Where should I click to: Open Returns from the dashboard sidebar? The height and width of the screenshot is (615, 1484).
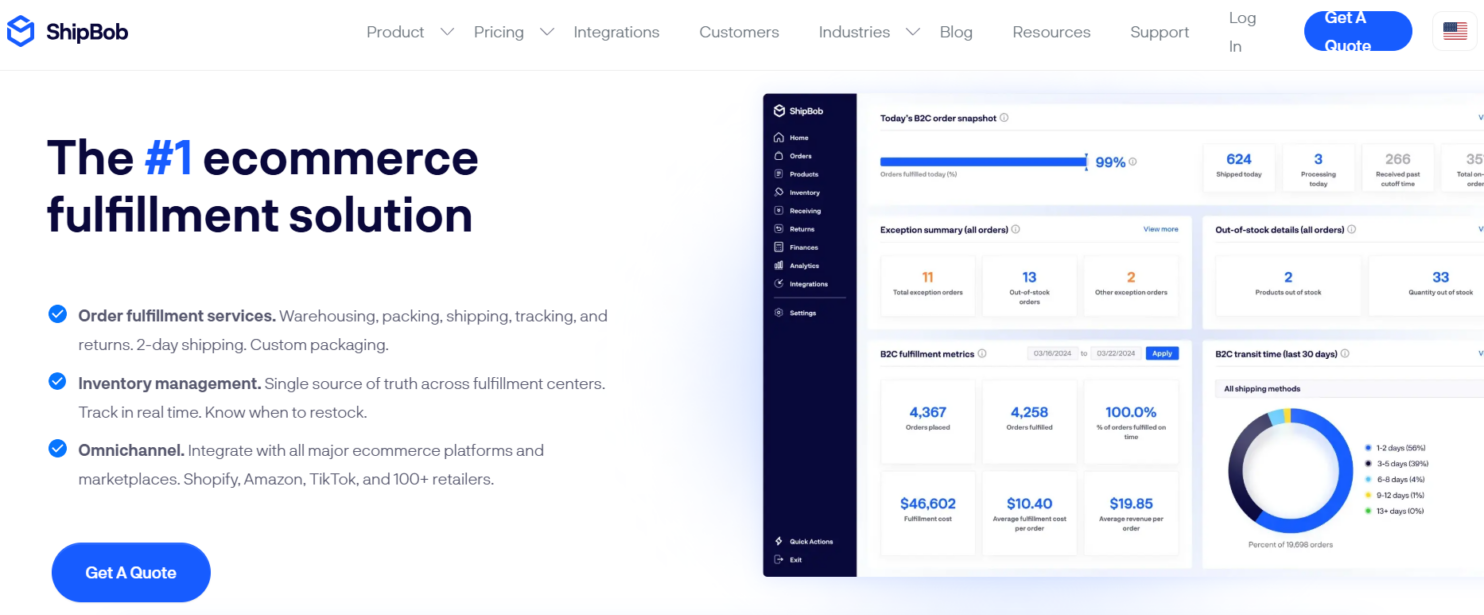[780, 228]
